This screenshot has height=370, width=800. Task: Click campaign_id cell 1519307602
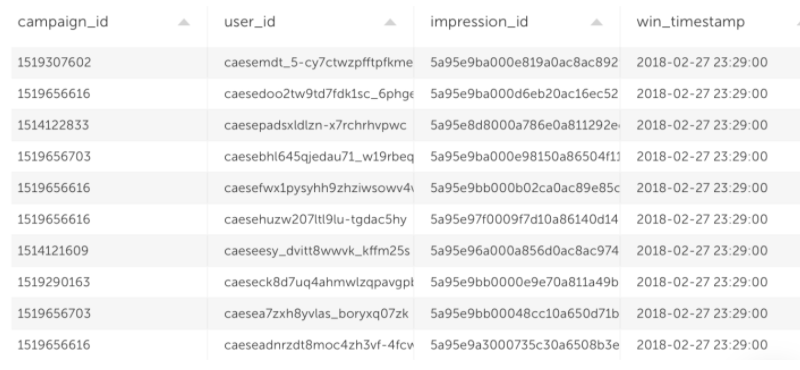(54, 63)
